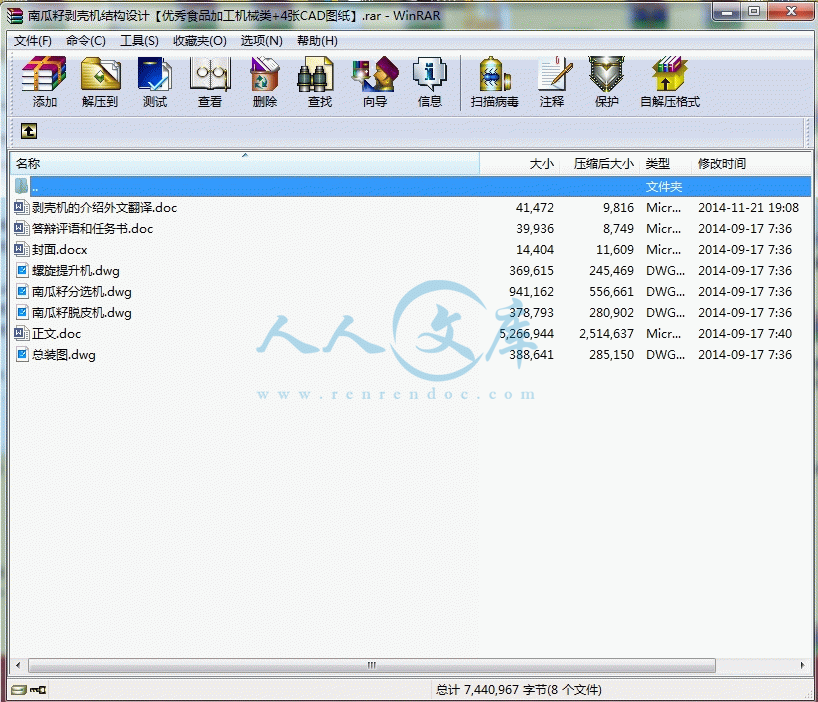The image size is (818, 702).
Task: Select the icon of 正文.doc
Action: coord(21,333)
